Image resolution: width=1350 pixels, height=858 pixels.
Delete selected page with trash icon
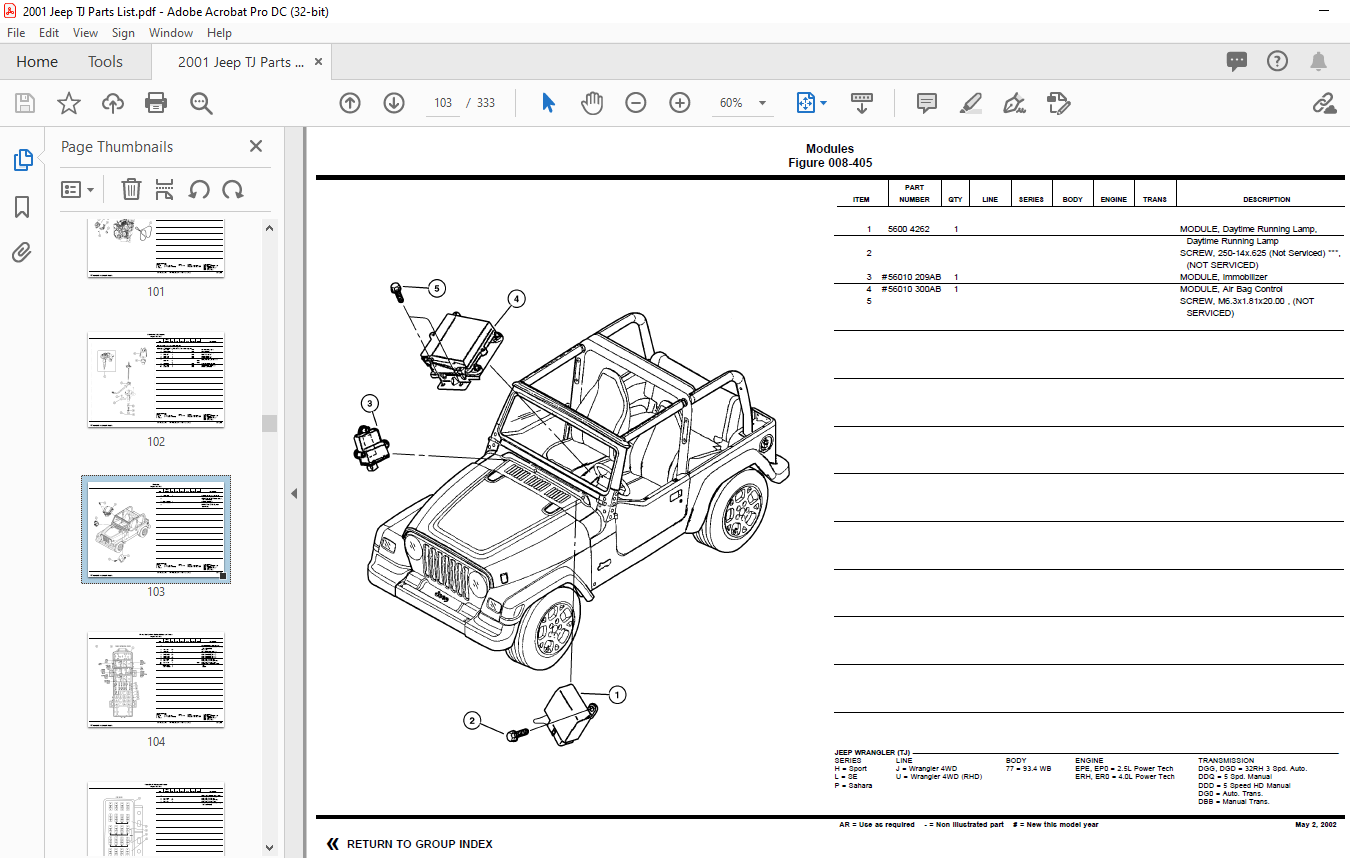click(x=131, y=189)
